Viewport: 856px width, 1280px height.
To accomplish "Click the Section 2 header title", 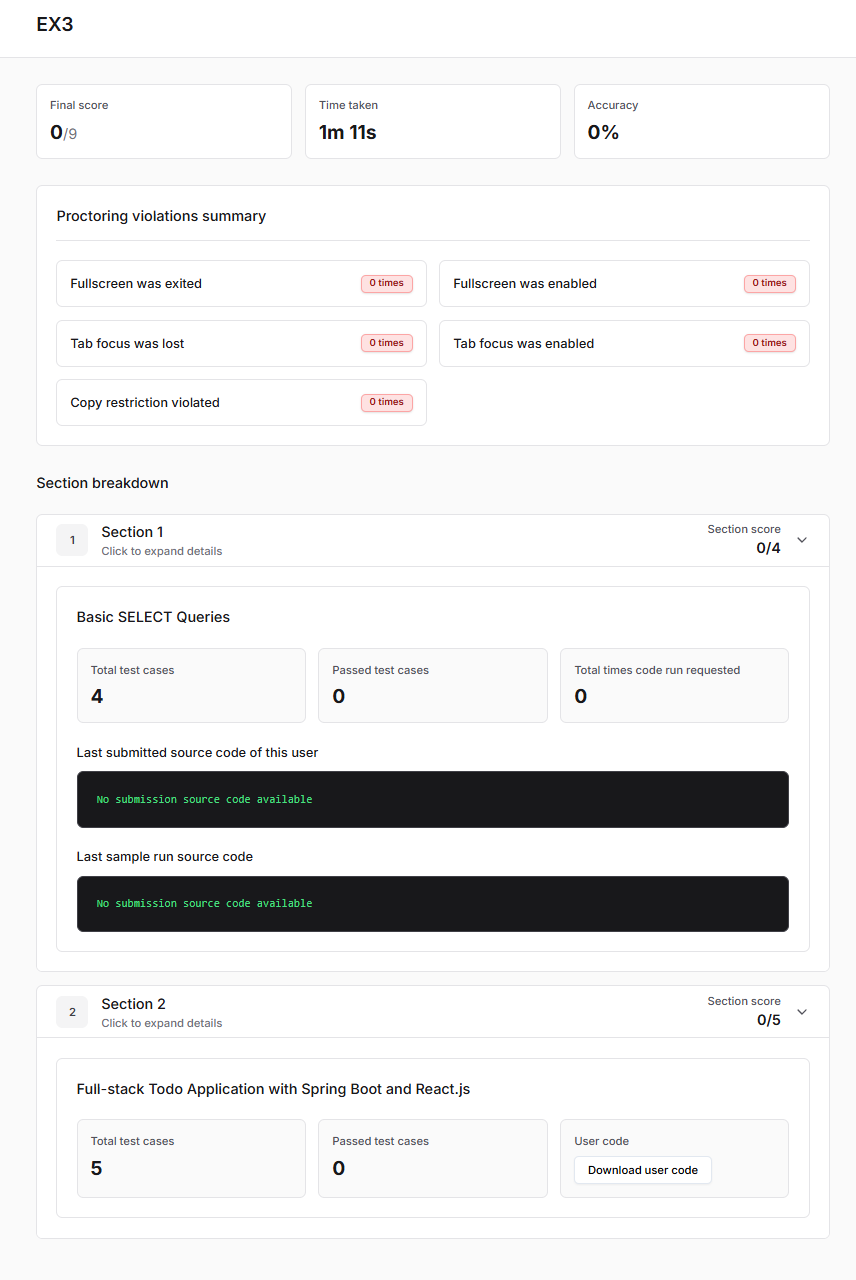I will click(133, 1004).
